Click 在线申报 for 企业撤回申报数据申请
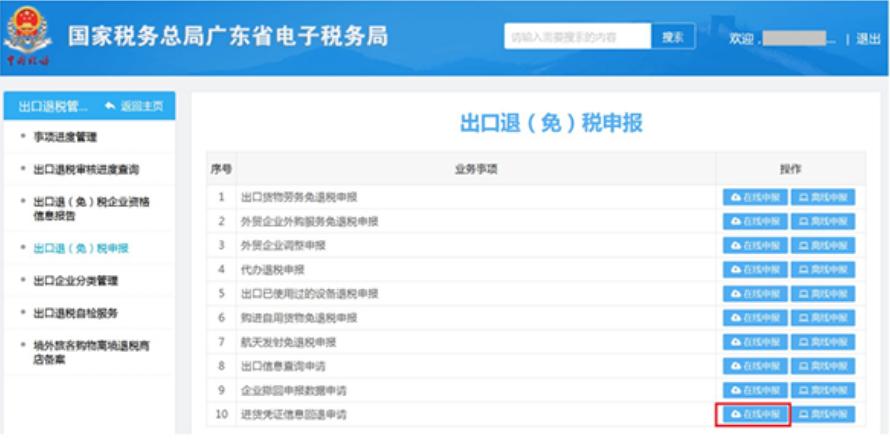 pos(755,390)
